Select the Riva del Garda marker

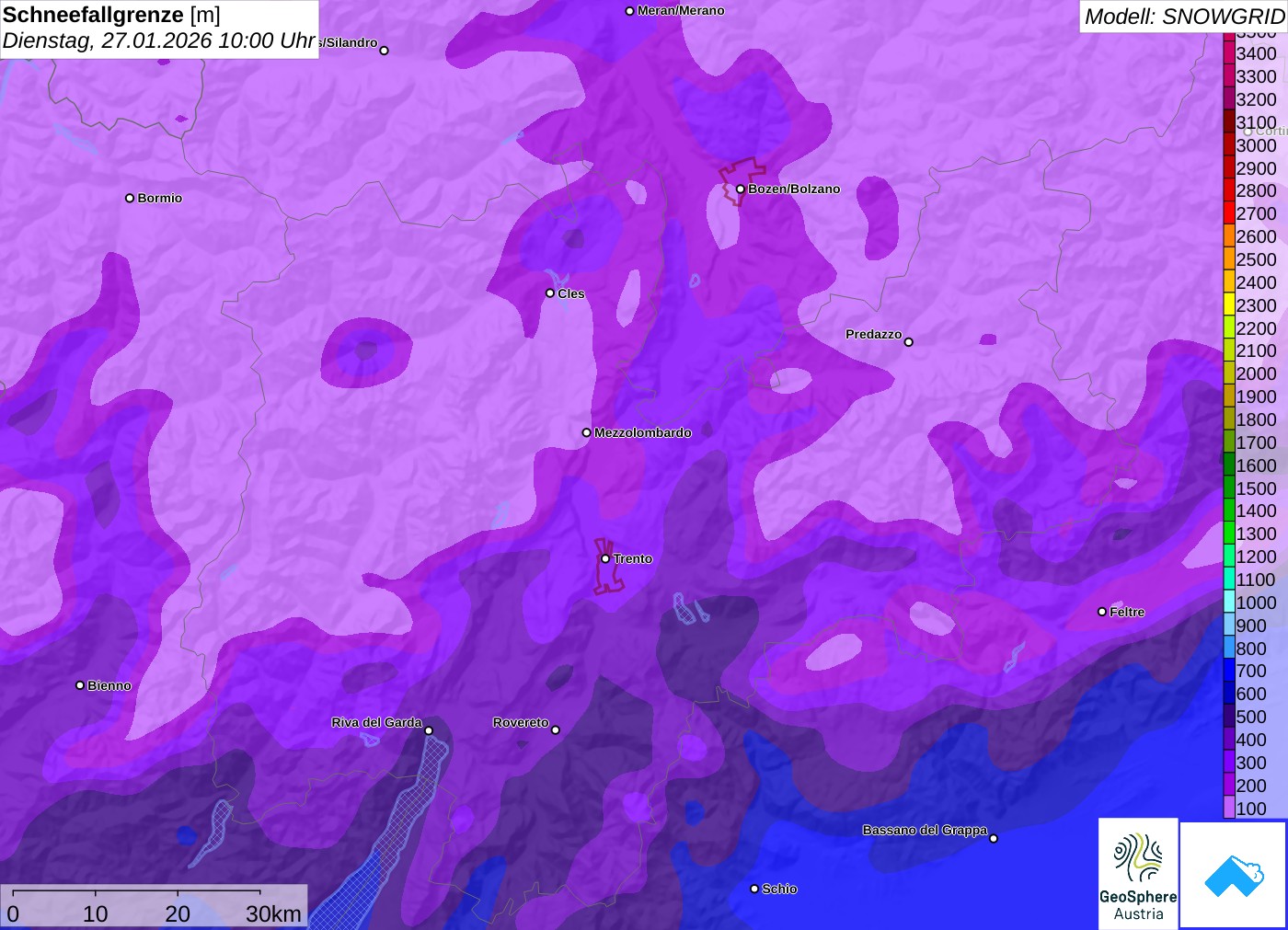pyautogui.click(x=429, y=730)
